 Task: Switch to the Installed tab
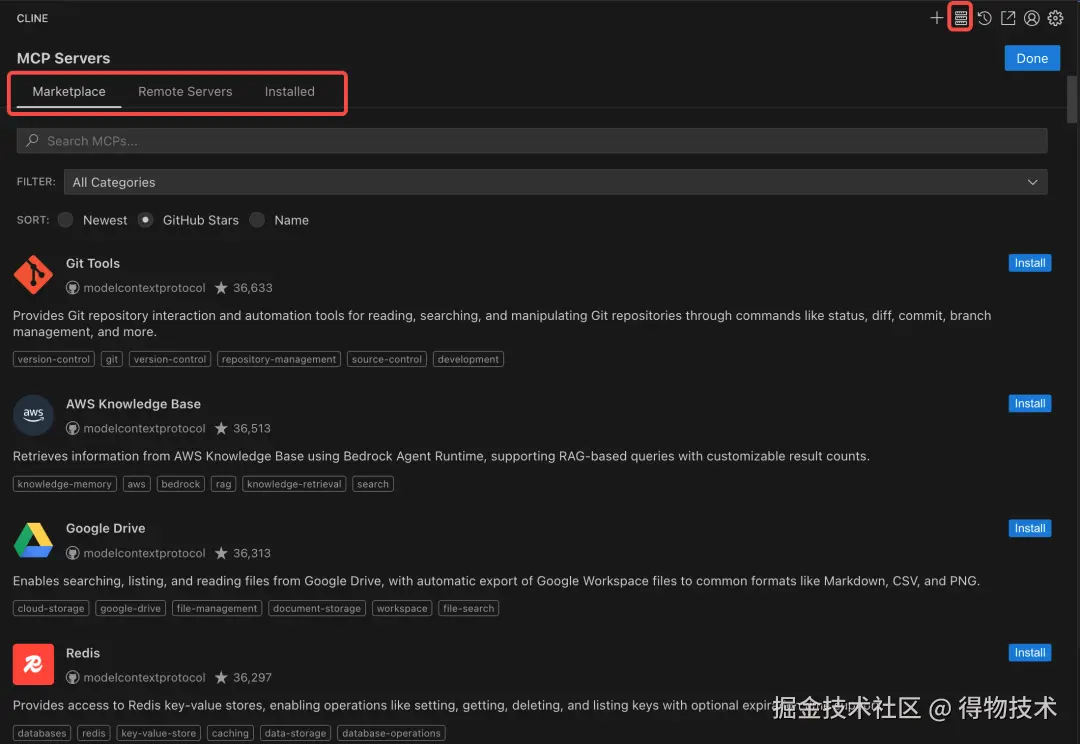[x=289, y=92]
